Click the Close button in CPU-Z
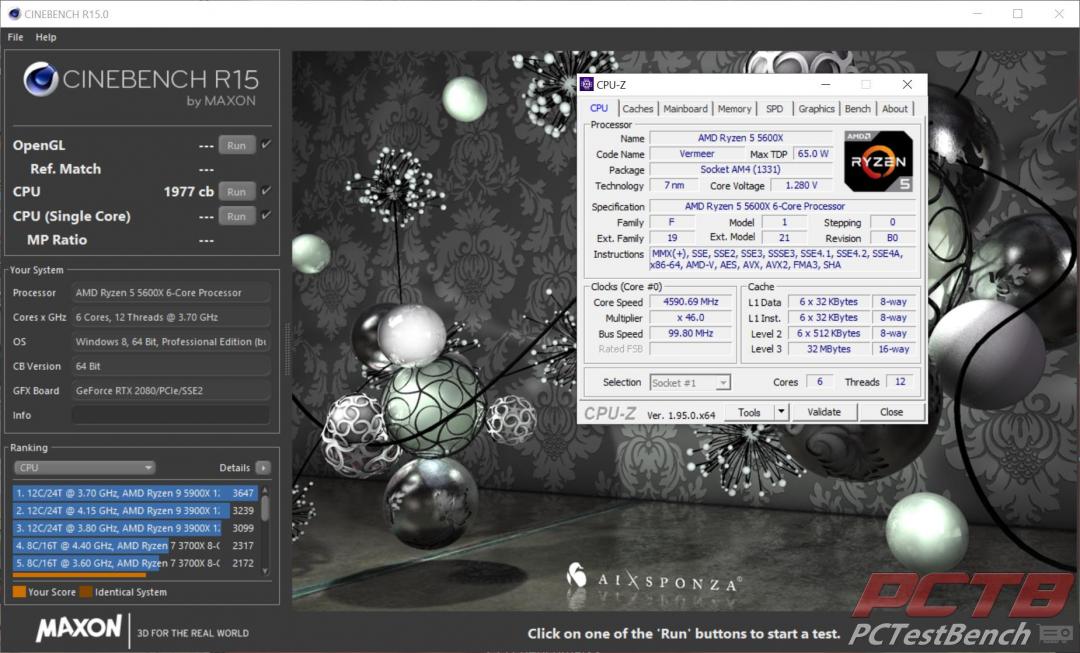Screen dimensions: 1080x653 pyautogui.click(x=891, y=412)
